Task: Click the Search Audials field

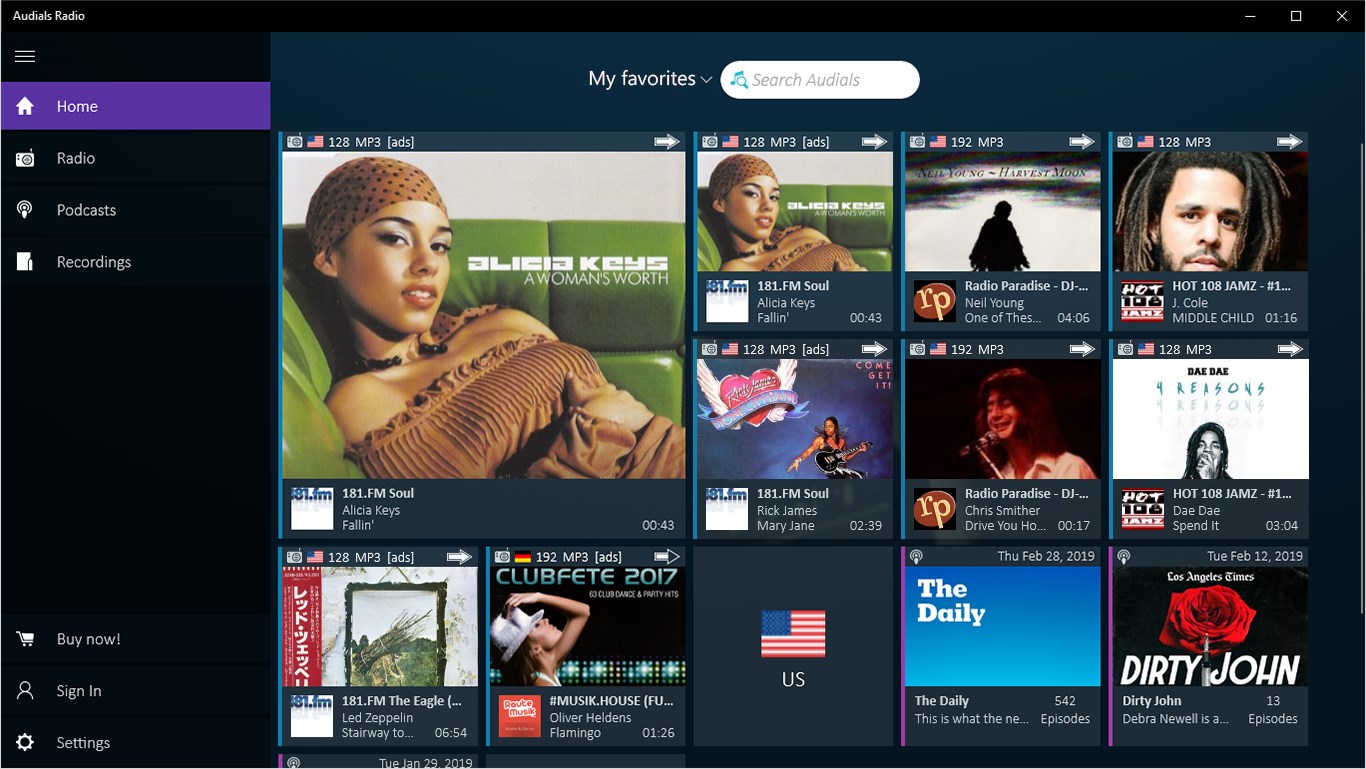Action: pos(820,80)
